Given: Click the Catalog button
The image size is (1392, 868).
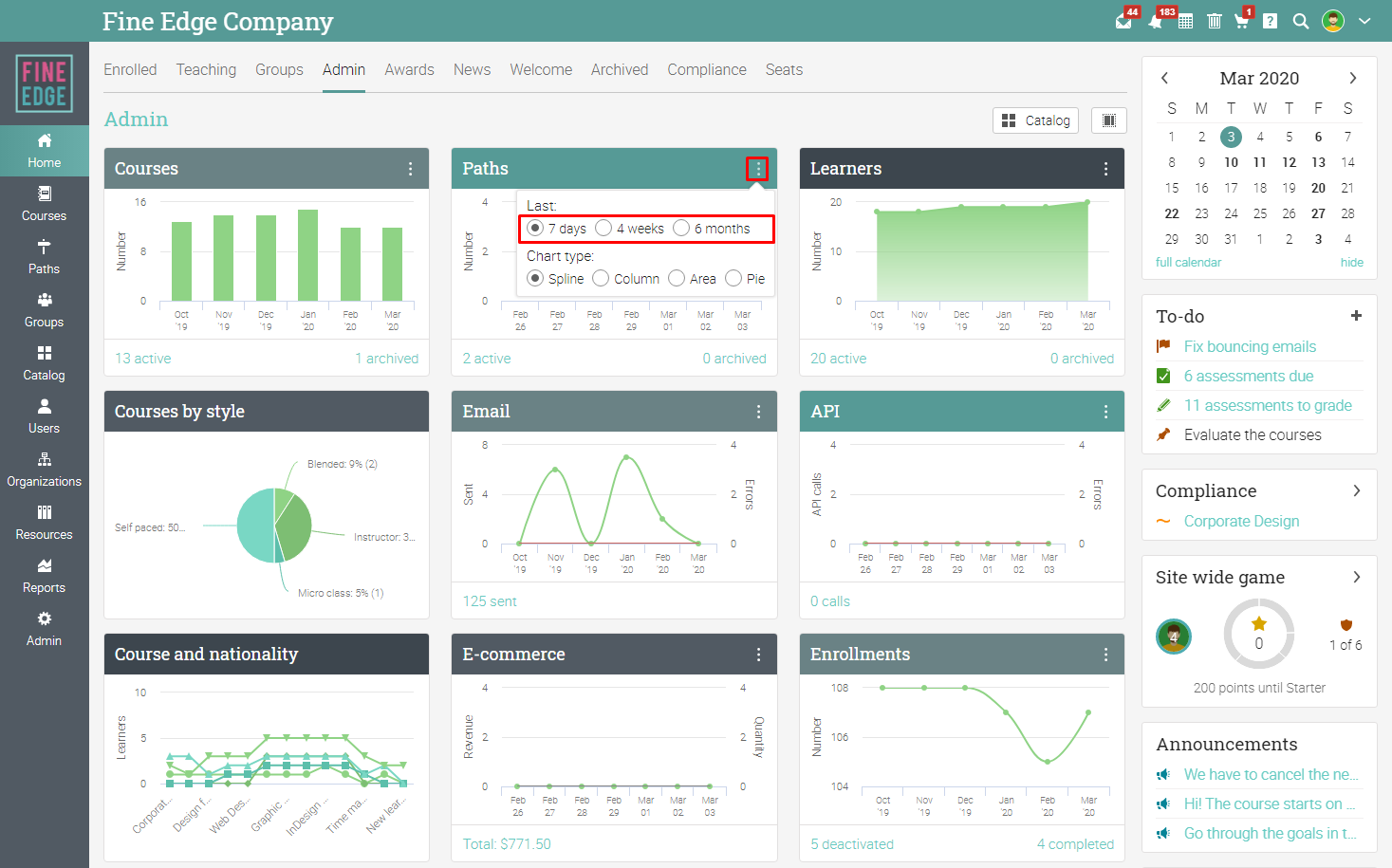Looking at the screenshot, I should [x=1036, y=120].
